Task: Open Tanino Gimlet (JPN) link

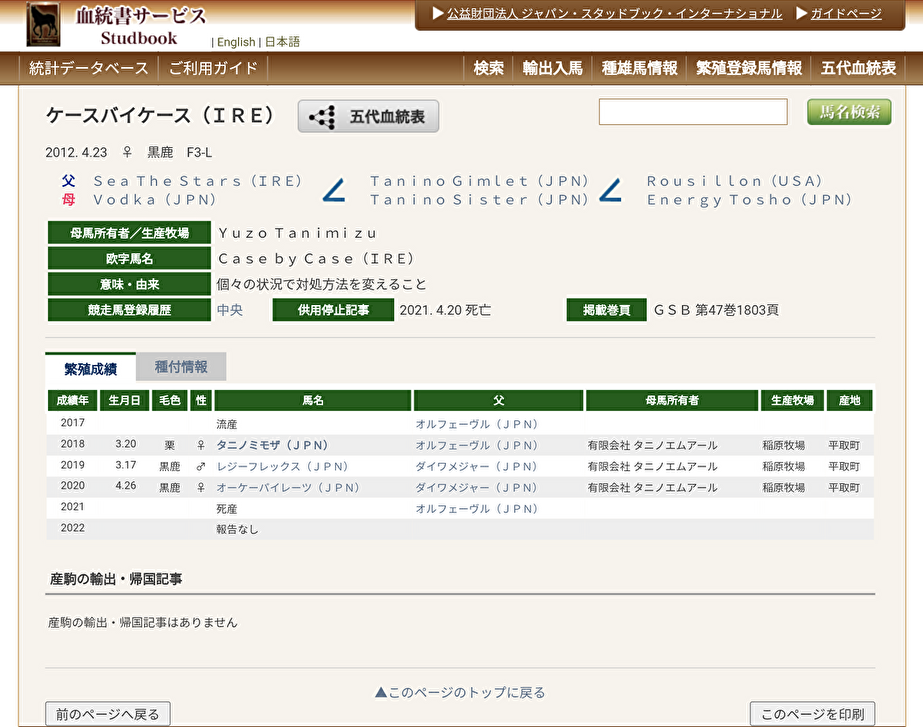Action: point(480,181)
